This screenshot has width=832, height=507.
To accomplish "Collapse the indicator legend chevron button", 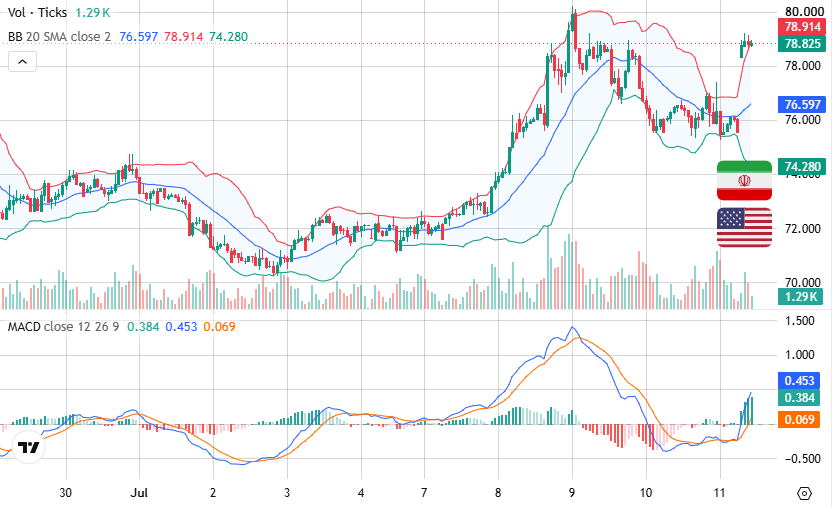I will click(22, 62).
